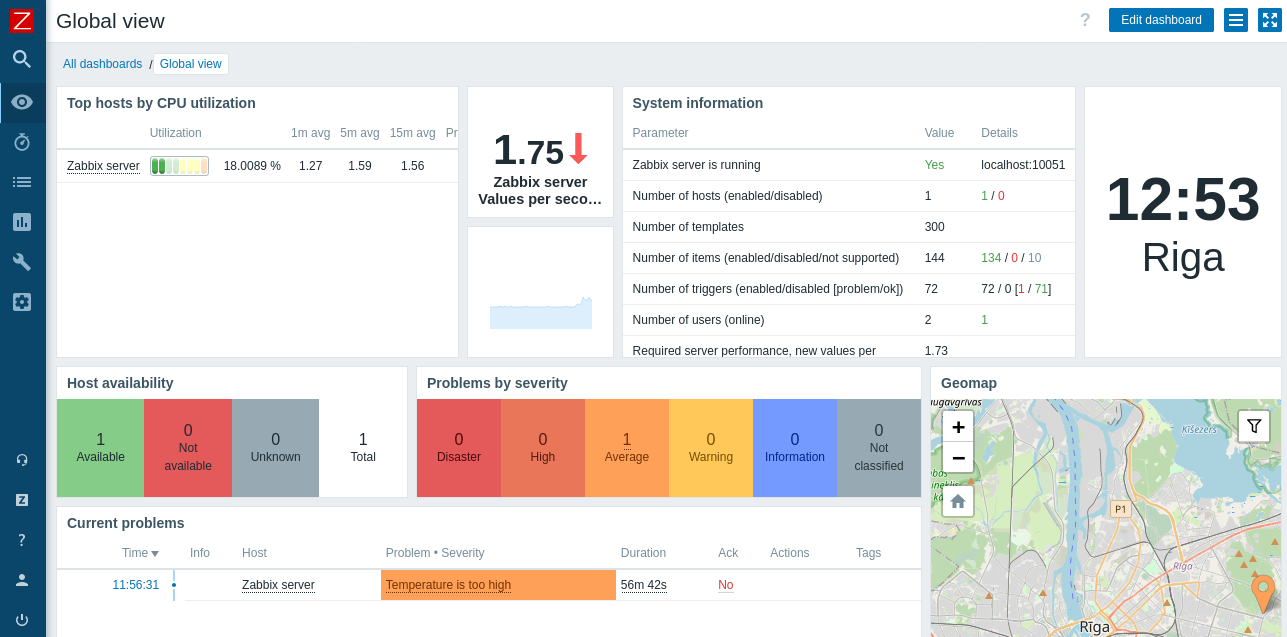Click Edit dashboard button

(1161, 20)
